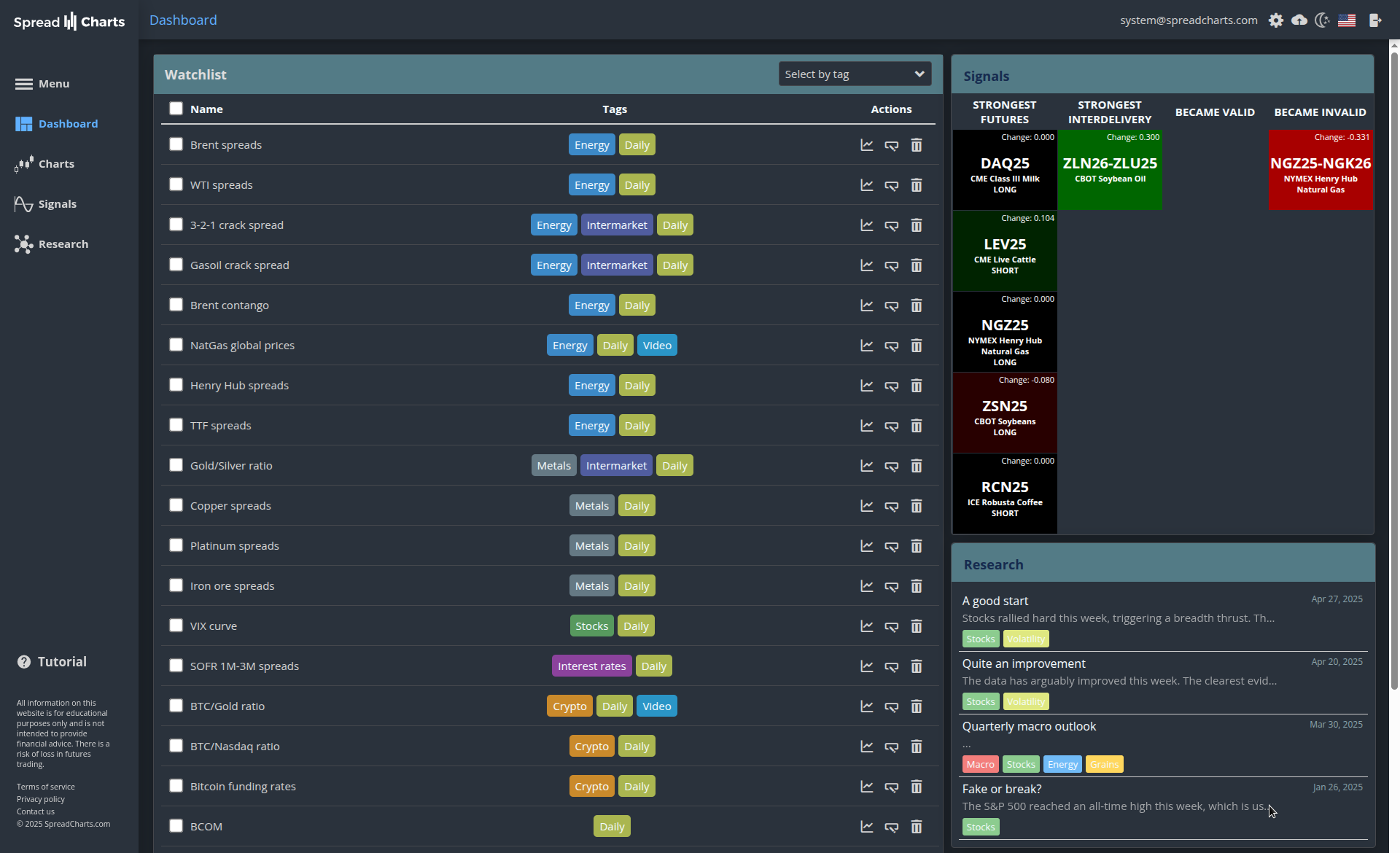Check the BTC/Gold ratio checkbox
This screenshot has height=853, width=1400.
click(176, 706)
